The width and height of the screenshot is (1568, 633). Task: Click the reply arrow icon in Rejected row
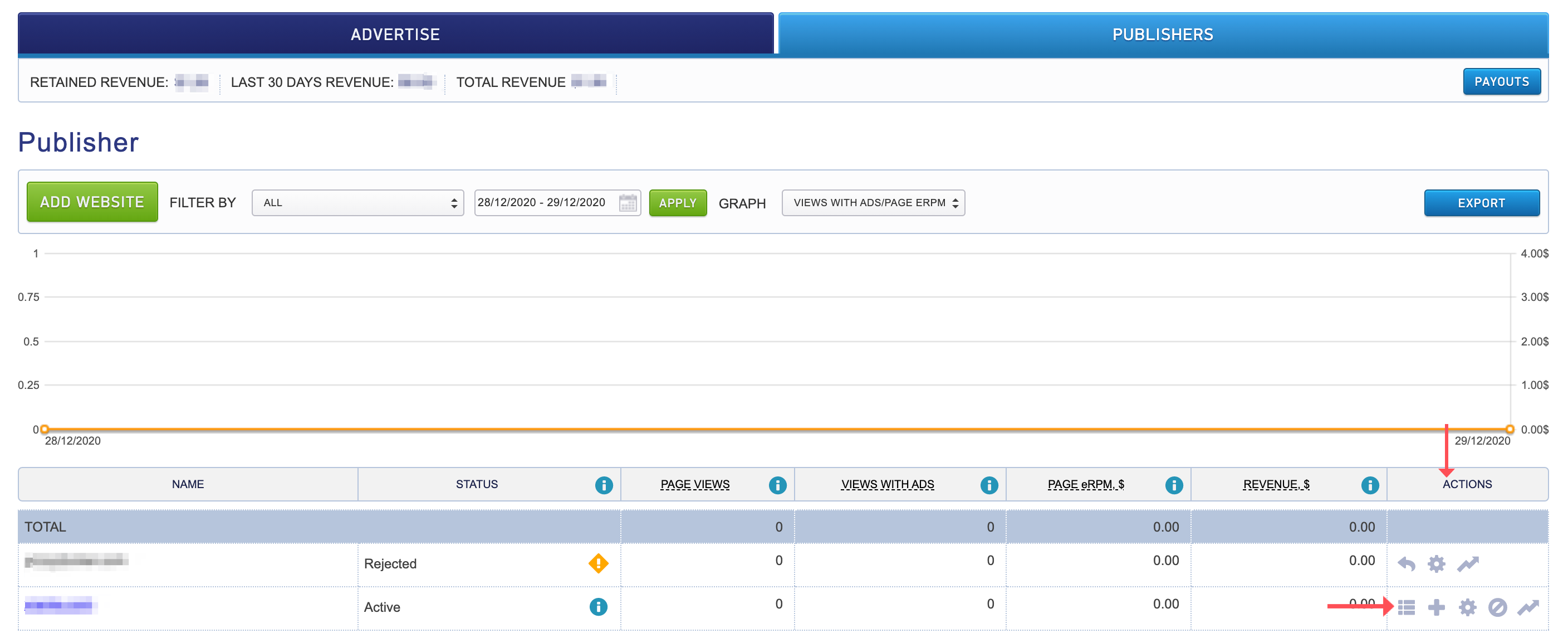point(1406,563)
